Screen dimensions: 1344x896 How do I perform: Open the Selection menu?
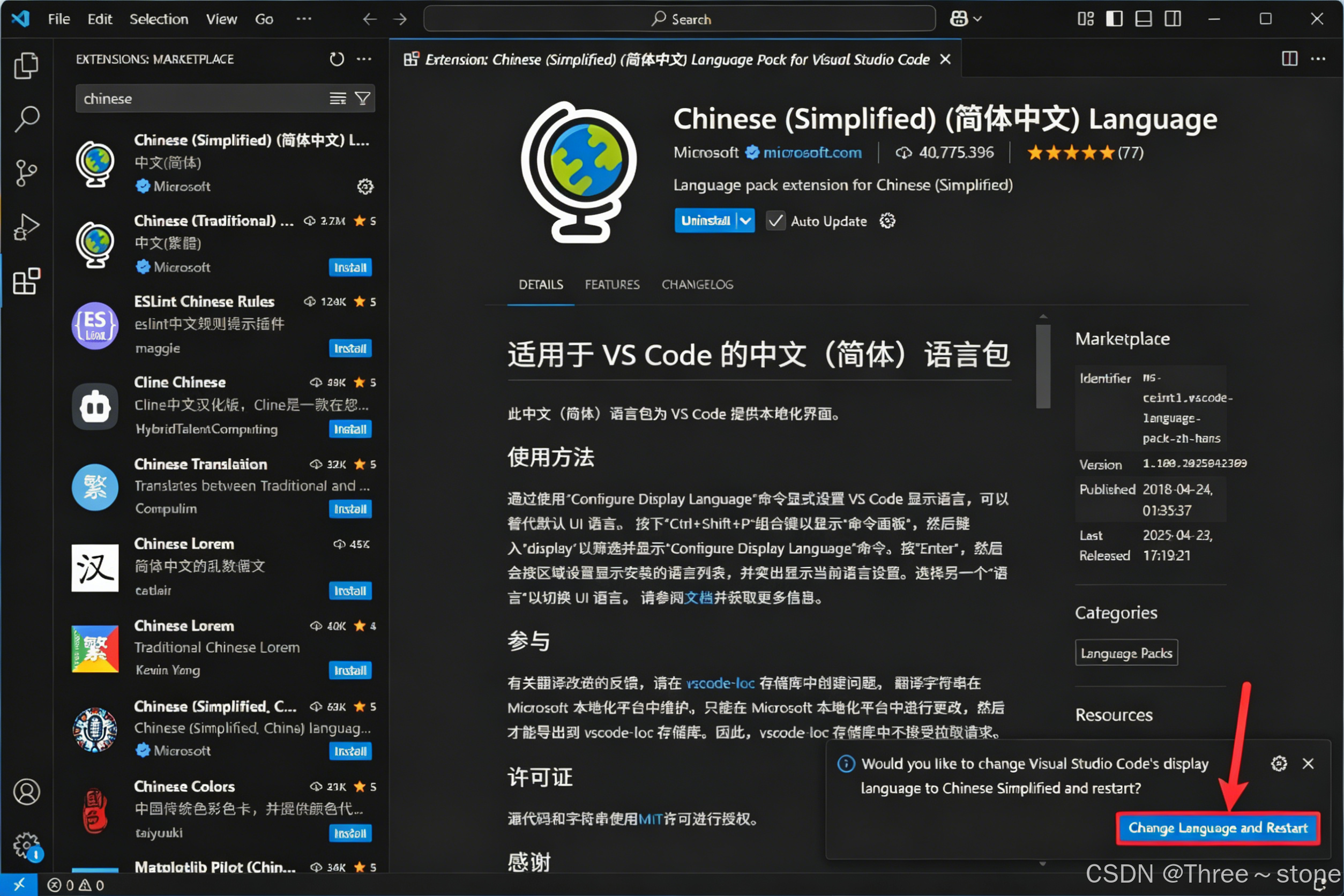tap(158, 19)
